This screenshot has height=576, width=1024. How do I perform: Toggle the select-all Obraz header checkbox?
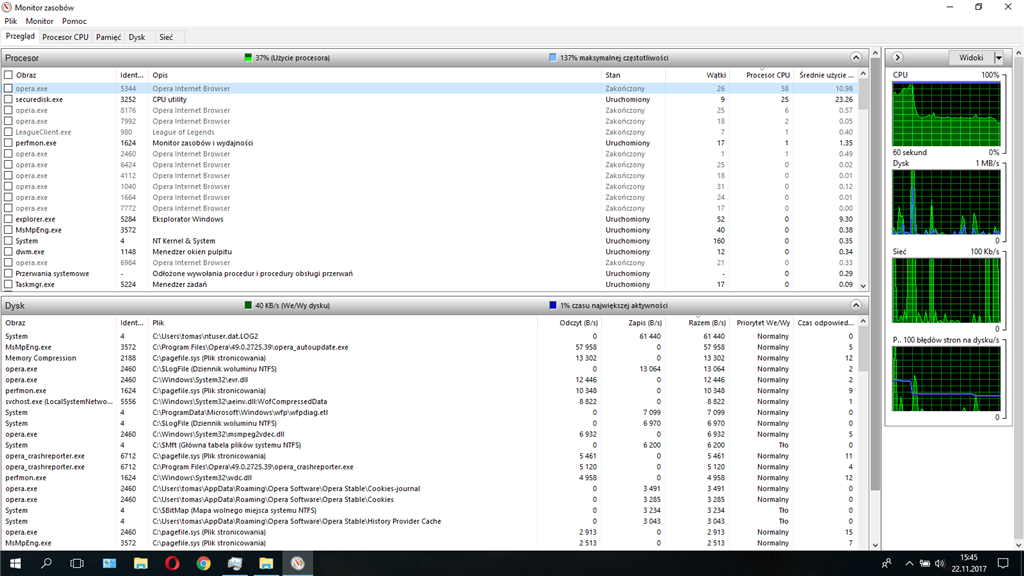(x=8, y=75)
